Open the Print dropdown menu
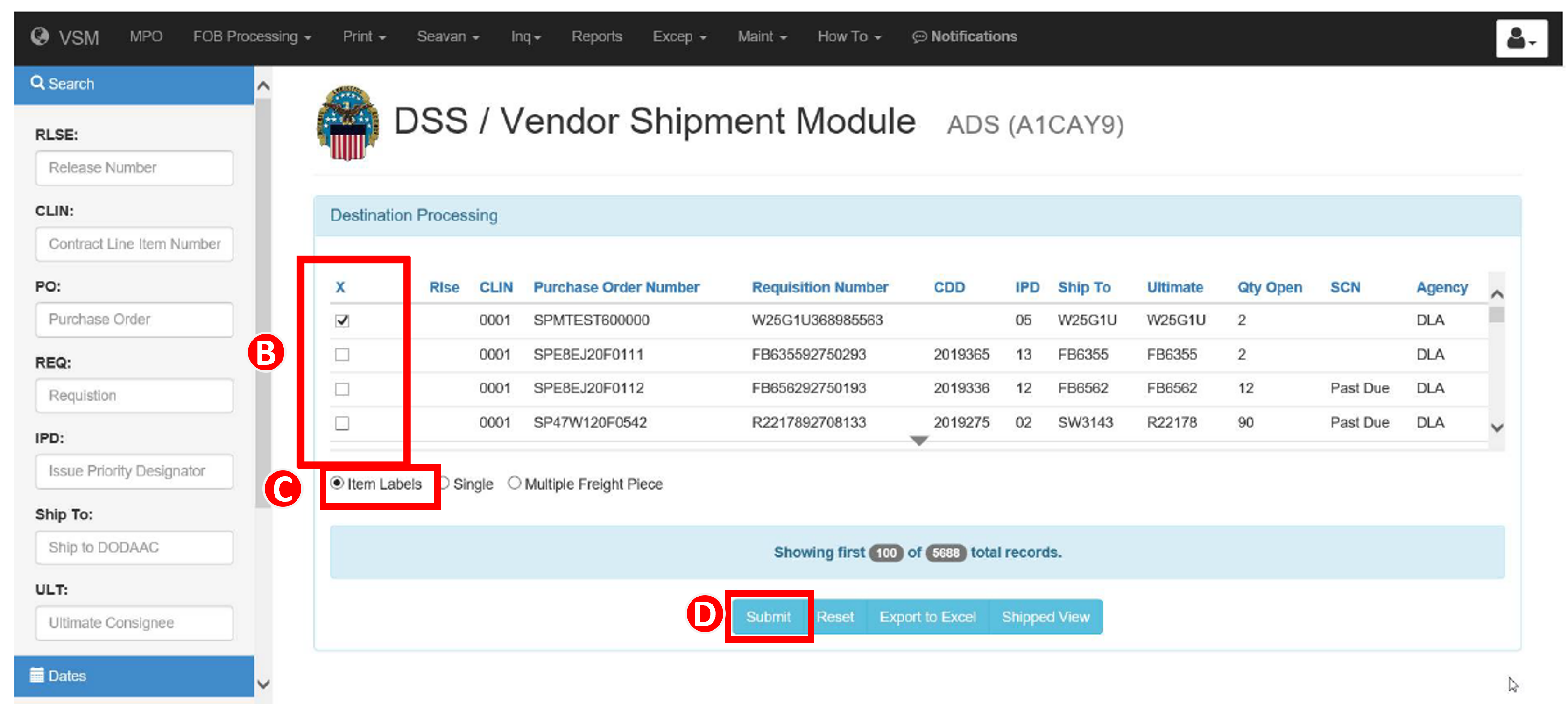This screenshot has width=1568, height=704. pos(363,36)
